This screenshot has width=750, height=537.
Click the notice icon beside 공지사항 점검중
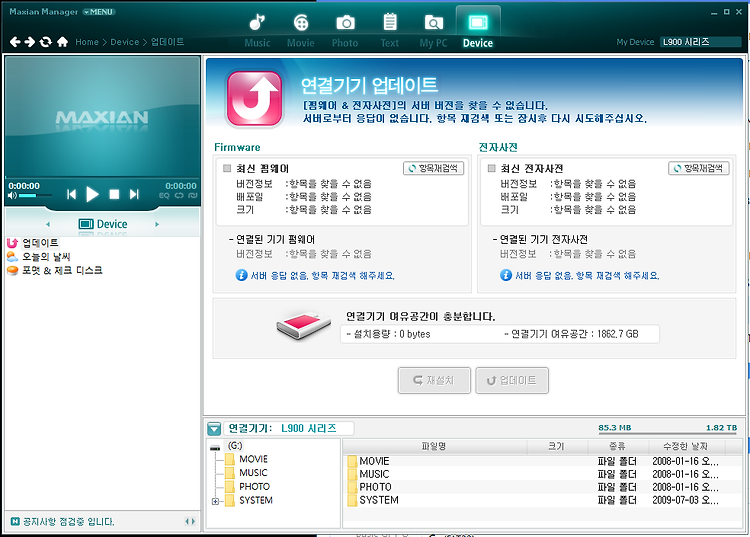(15, 521)
